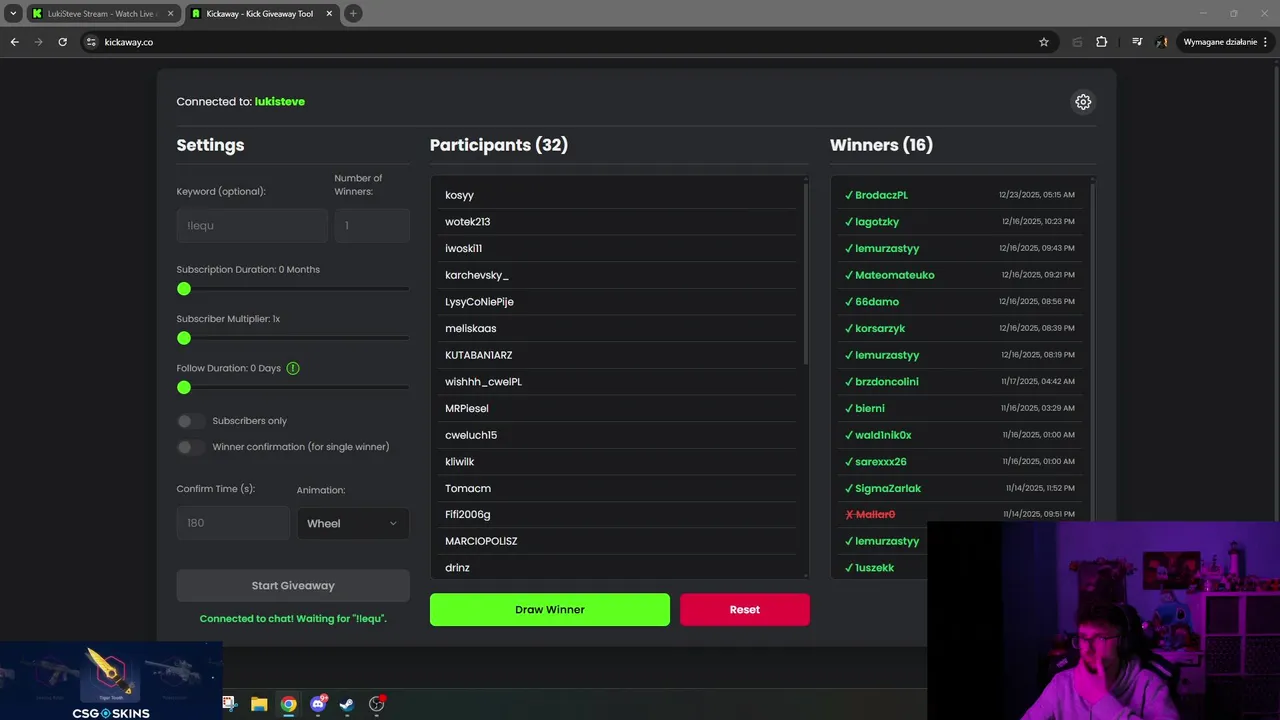This screenshot has height=720, width=1280.
Task: Switch to the Kickaway Giveaway Tool tab
Action: 262,14
